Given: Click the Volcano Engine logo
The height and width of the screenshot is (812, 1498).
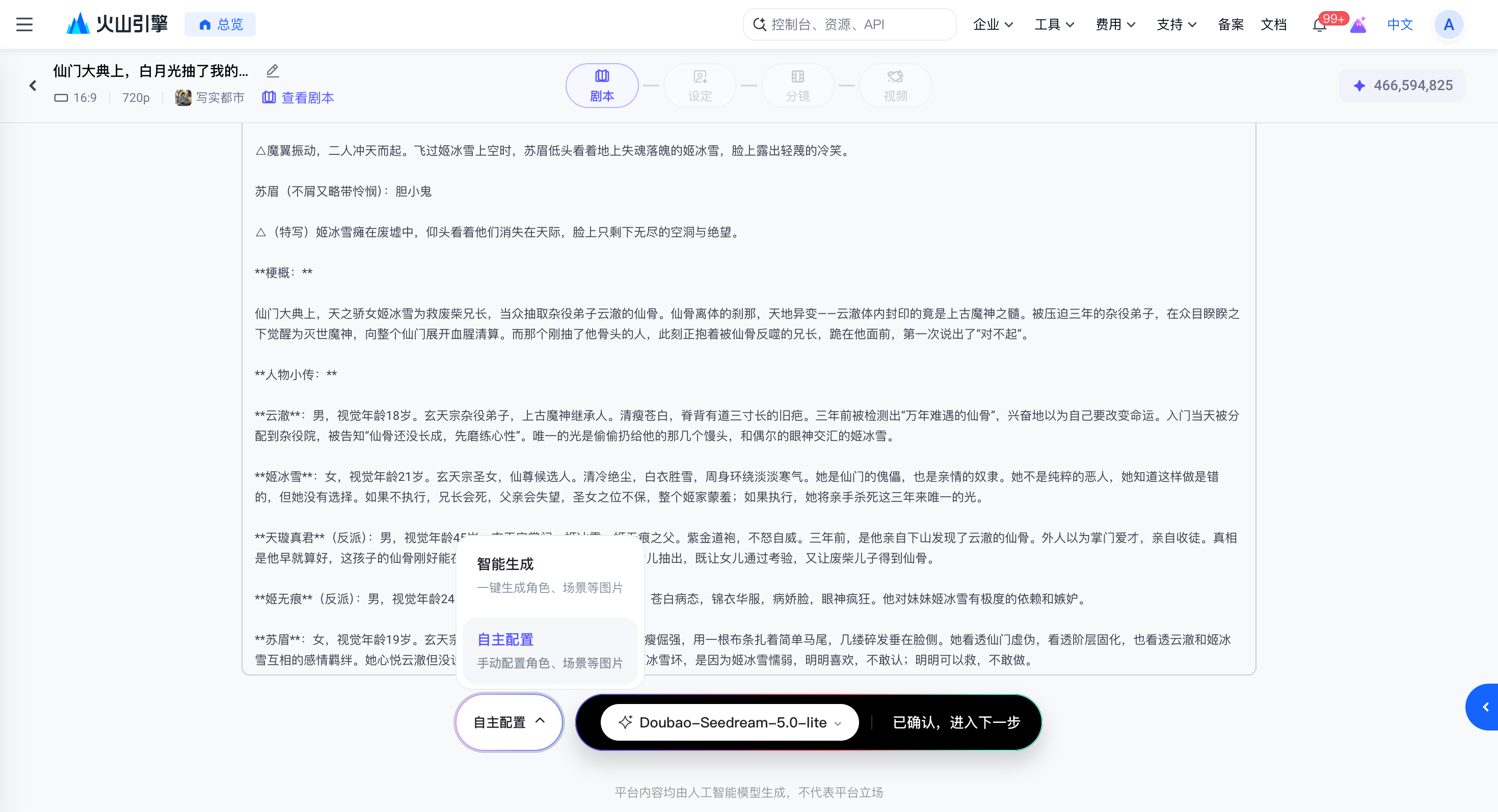Looking at the screenshot, I should (x=117, y=24).
